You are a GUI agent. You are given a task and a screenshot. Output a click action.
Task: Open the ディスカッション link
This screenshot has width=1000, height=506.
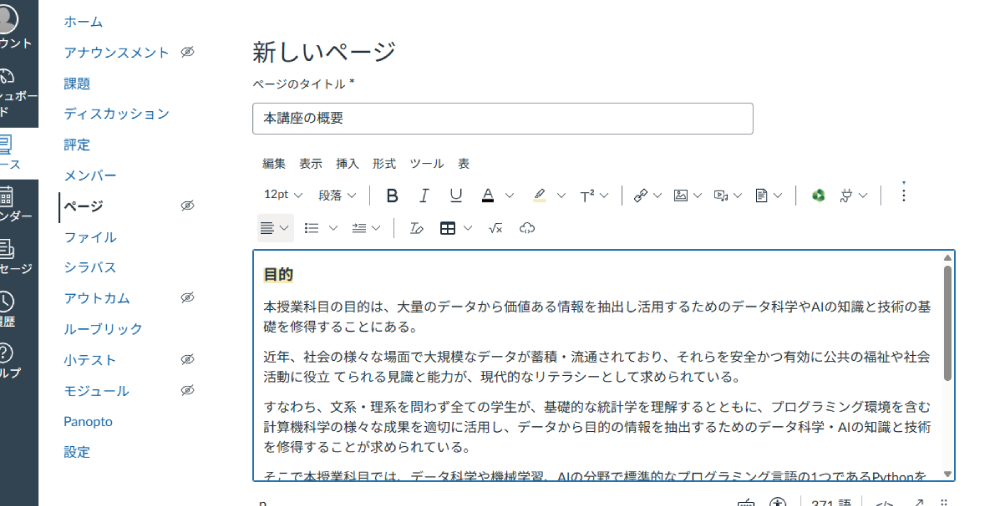116,114
